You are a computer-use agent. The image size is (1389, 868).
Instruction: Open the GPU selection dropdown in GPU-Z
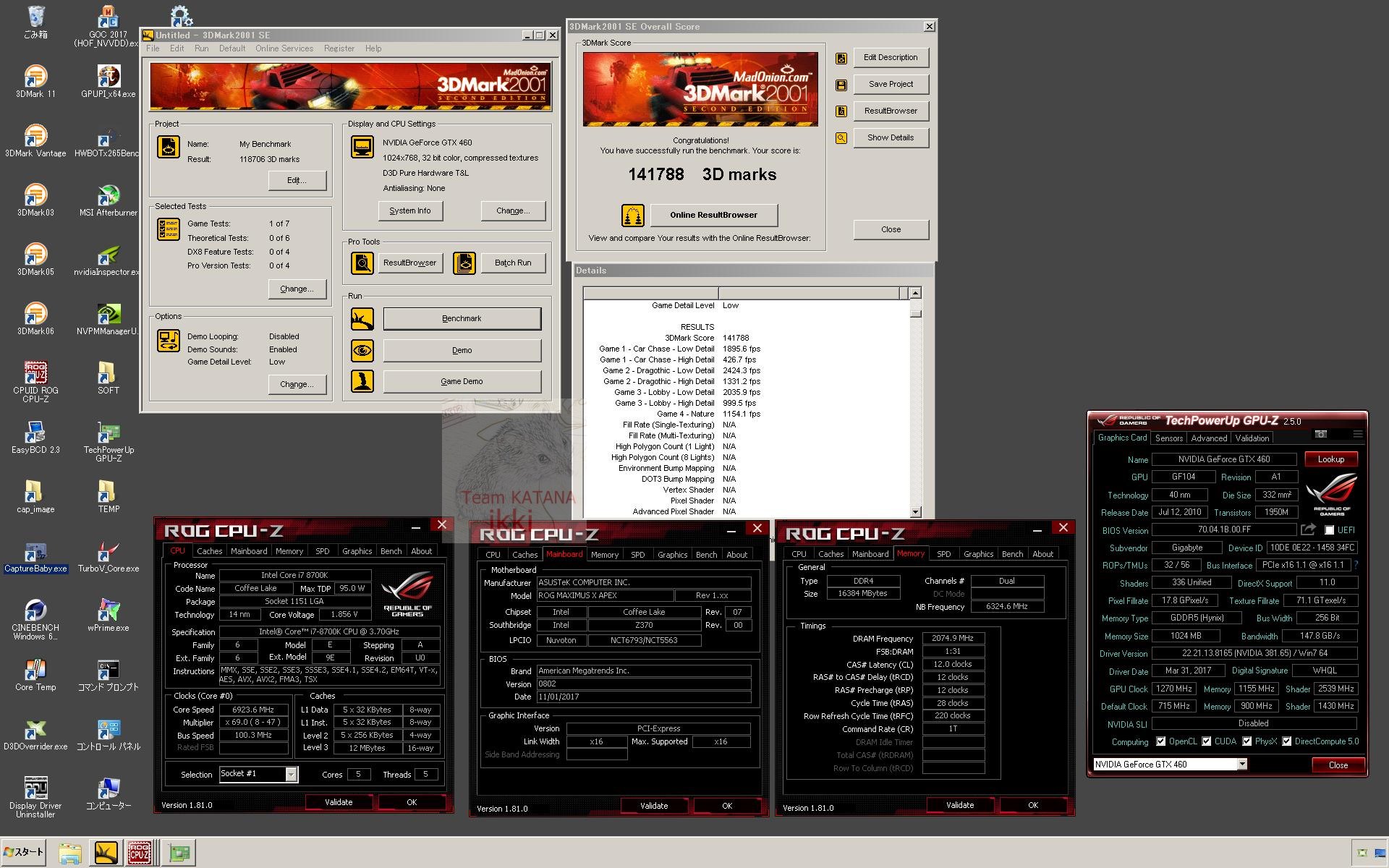point(1242,765)
